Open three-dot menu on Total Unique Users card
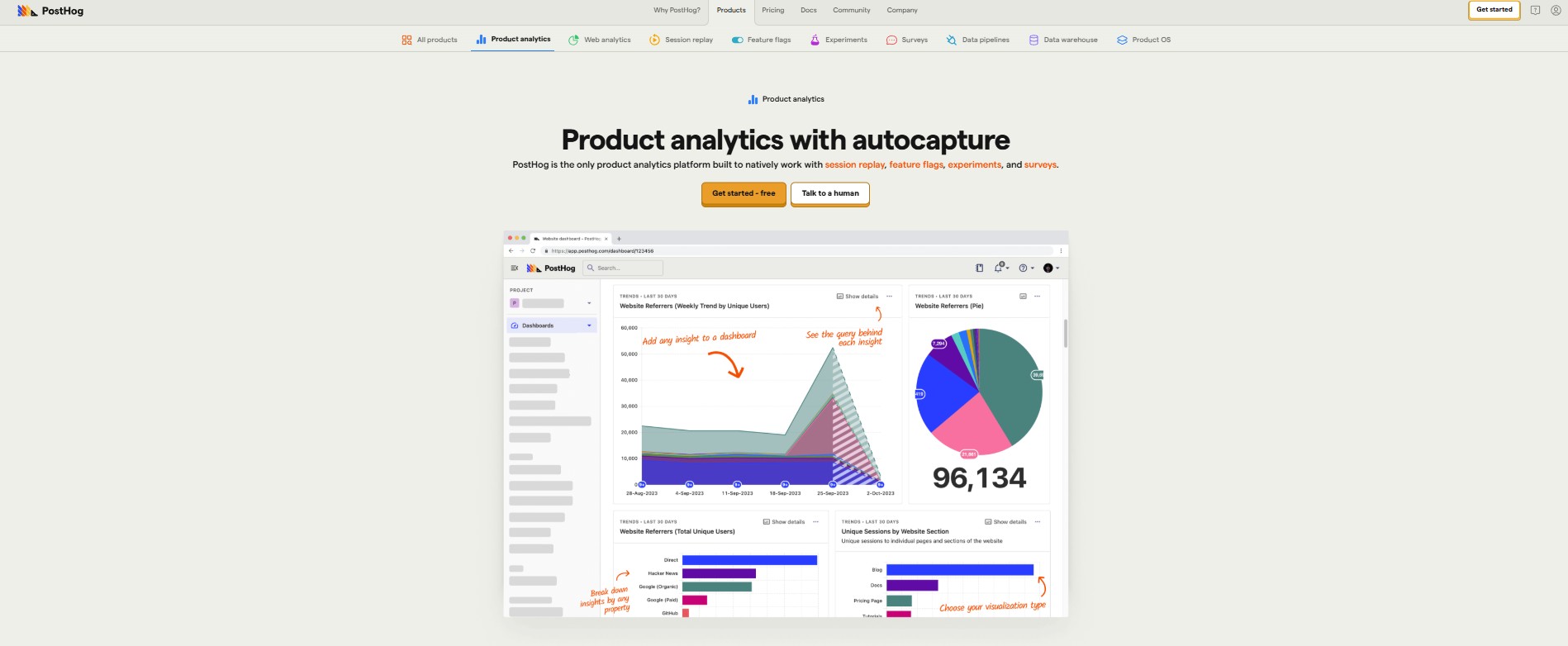 tap(815, 521)
